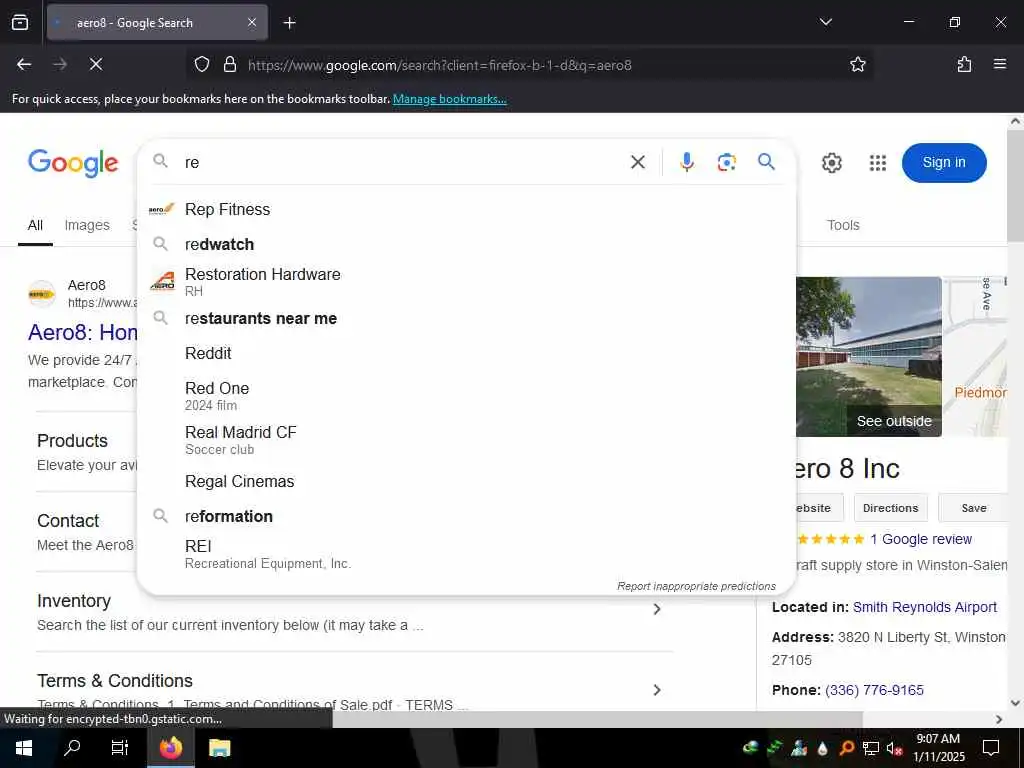Image resolution: width=1024 pixels, height=768 pixels.
Task: Open the Inventory sitelink title
Action: coord(74,601)
